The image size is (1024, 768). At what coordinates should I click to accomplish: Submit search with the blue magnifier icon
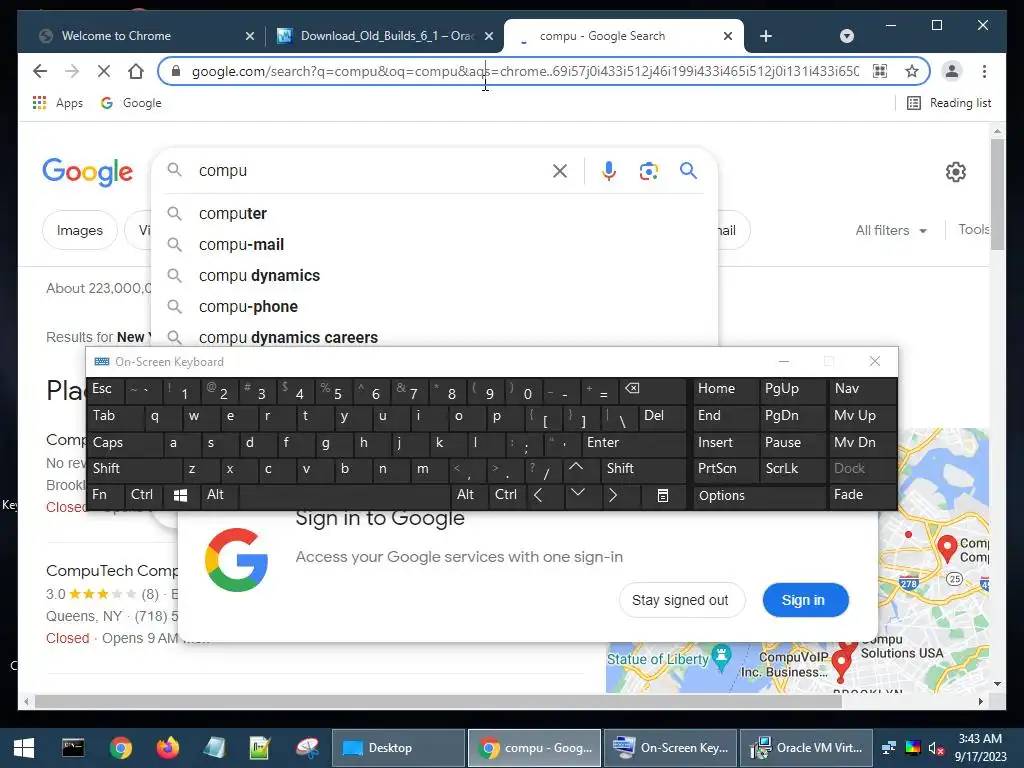688,171
